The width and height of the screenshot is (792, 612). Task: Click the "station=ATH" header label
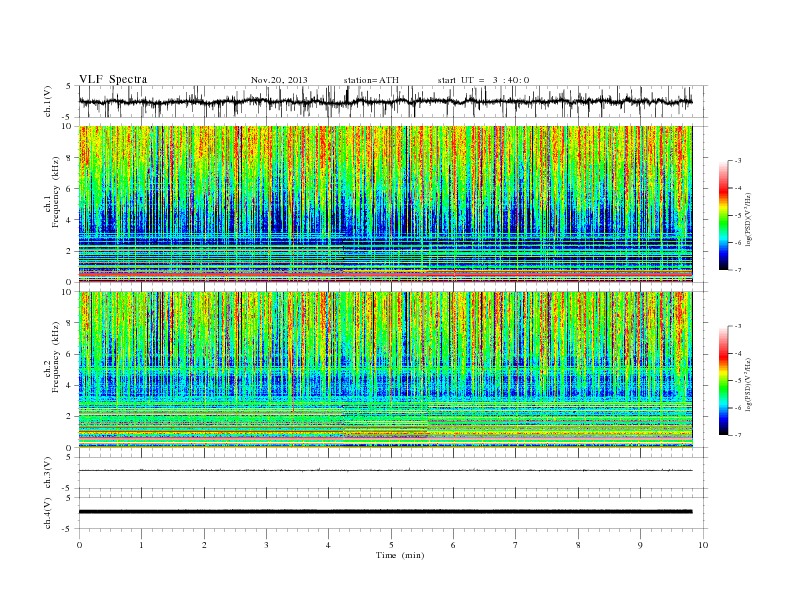coord(371,80)
